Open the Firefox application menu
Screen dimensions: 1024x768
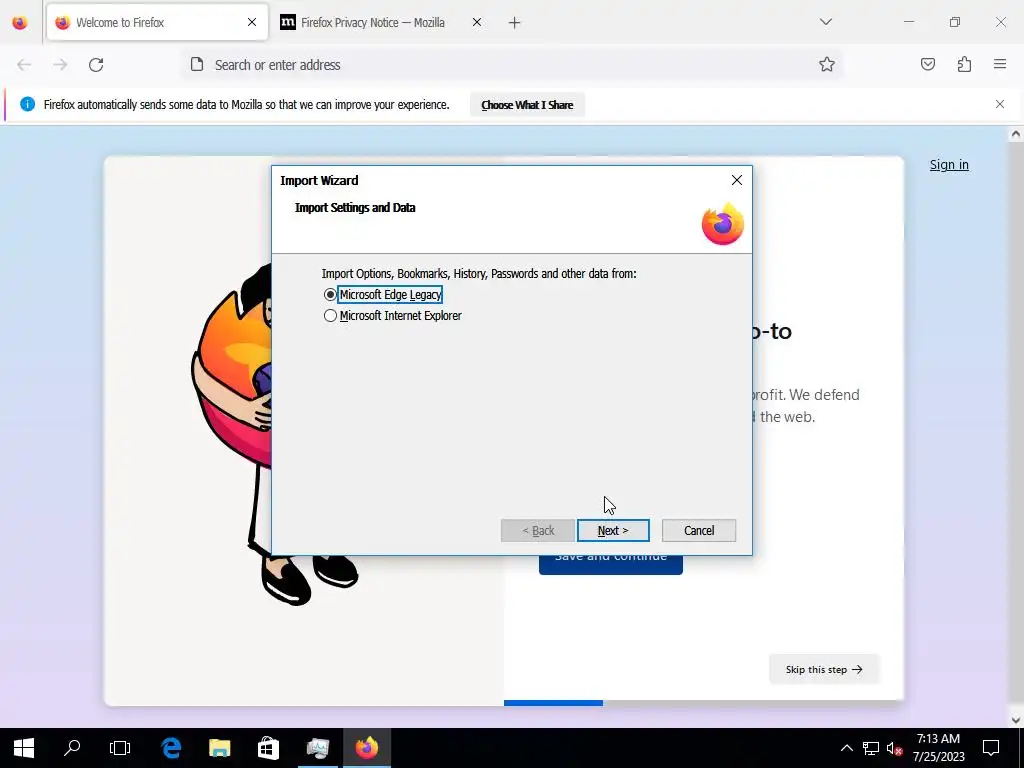click(1000, 64)
